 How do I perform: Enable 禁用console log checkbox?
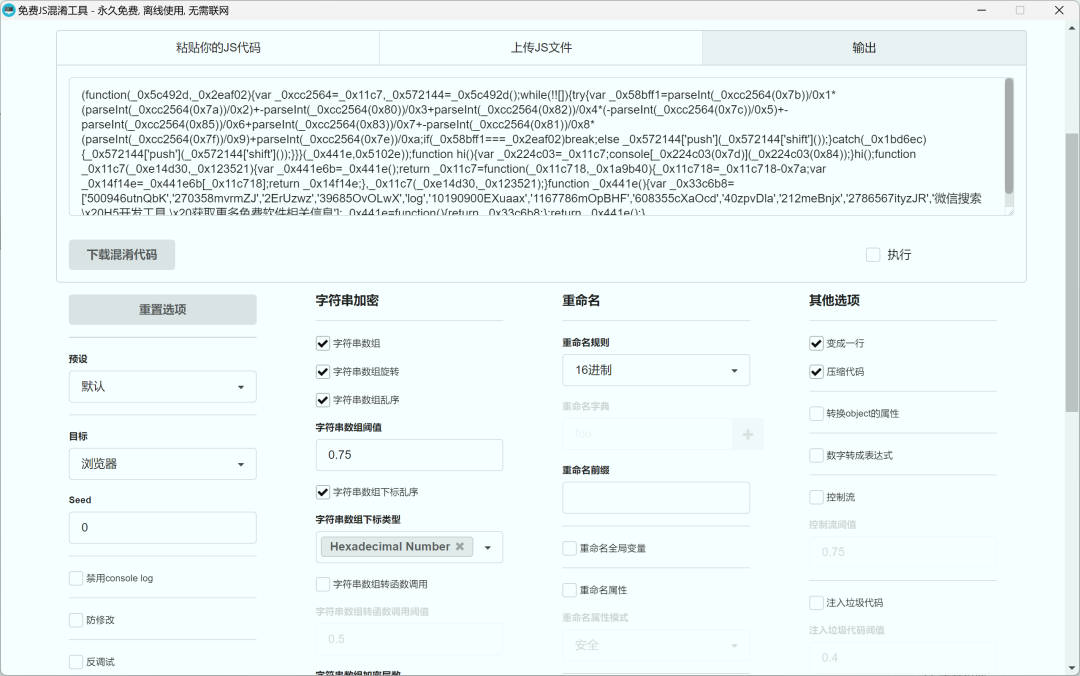coord(76,578)
